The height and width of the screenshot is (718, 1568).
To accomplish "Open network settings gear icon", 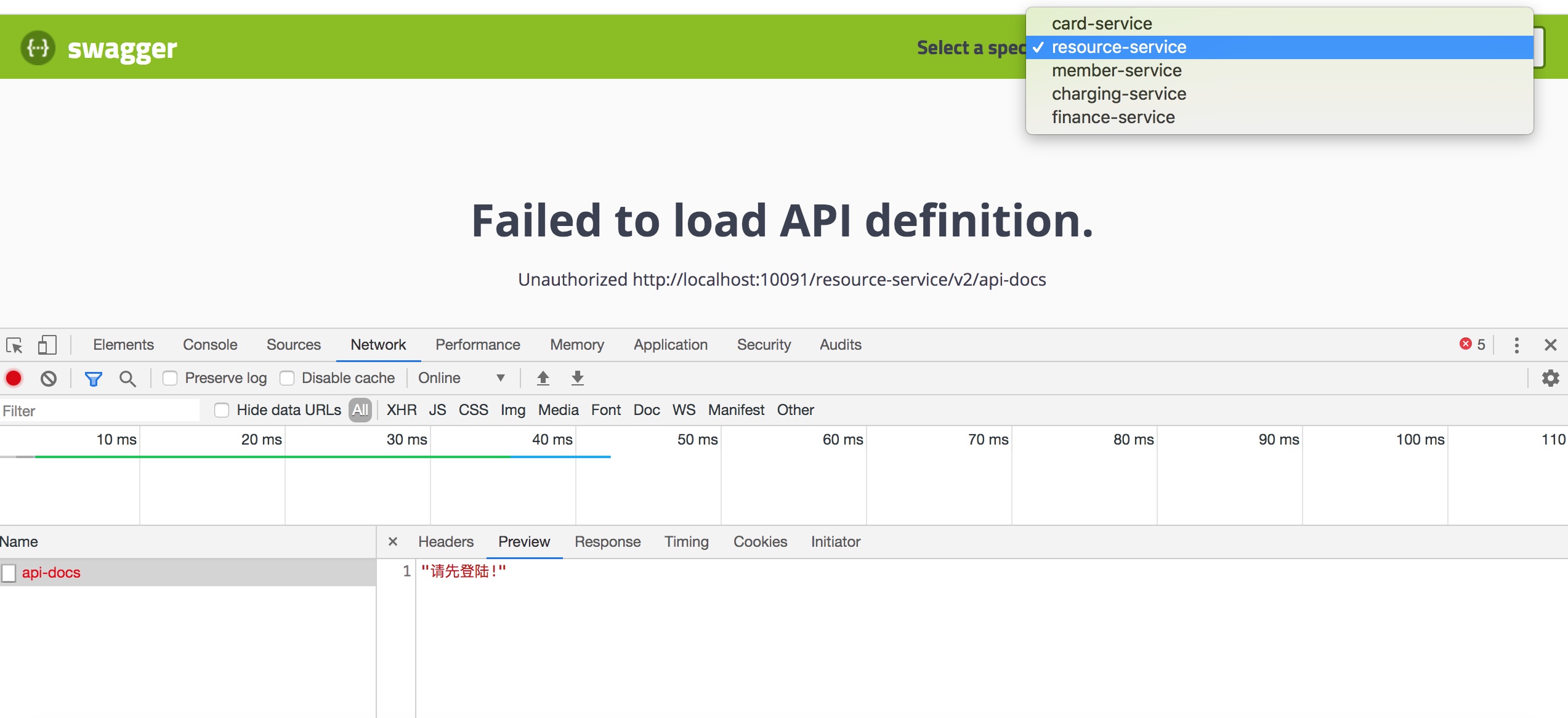I will point(1550,378).
